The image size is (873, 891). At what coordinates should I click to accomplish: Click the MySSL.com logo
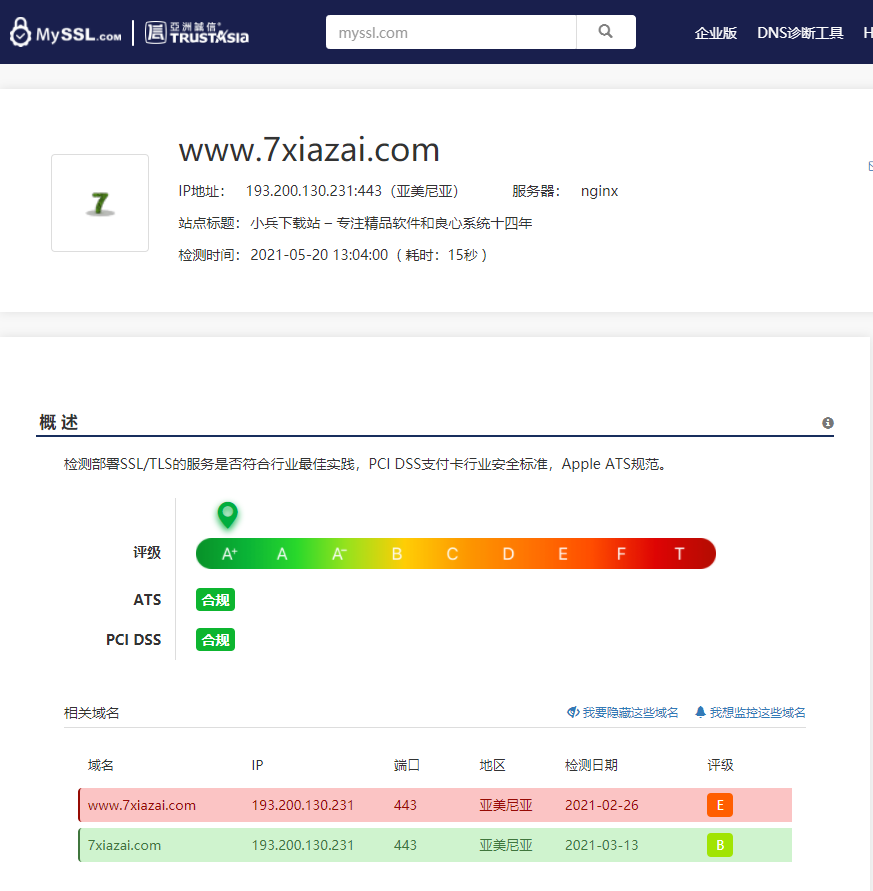[x=66, y=33]
